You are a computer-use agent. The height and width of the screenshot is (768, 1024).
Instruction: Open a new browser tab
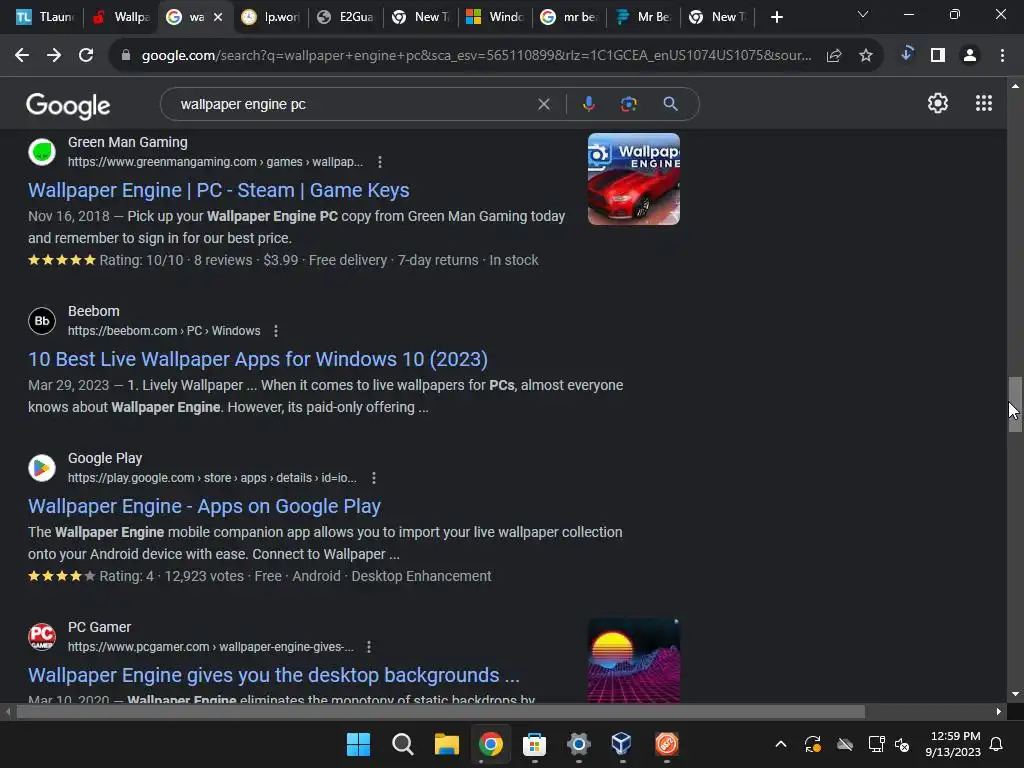click(776, 17)
